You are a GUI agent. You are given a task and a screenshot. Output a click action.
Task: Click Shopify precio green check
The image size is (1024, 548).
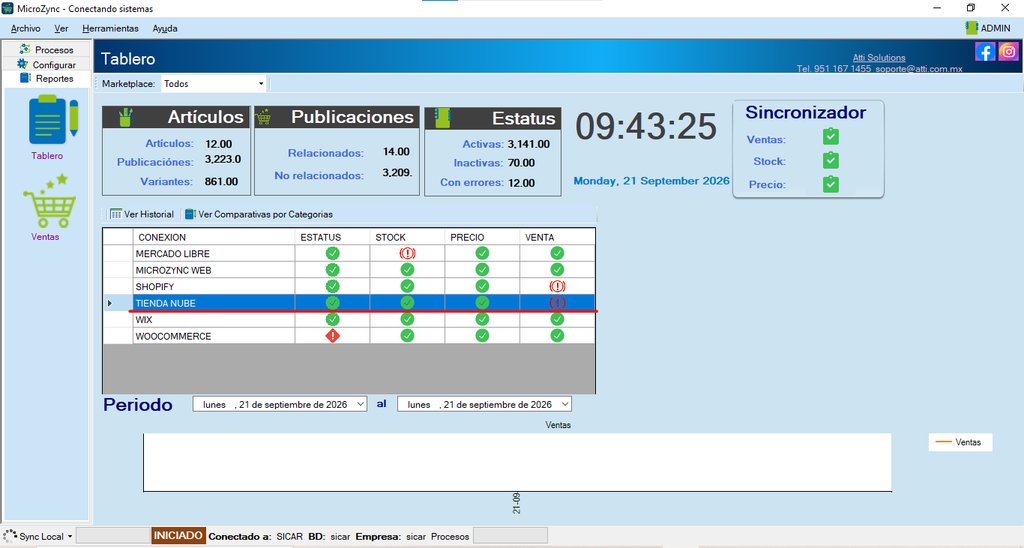click(x=482, y=286)
